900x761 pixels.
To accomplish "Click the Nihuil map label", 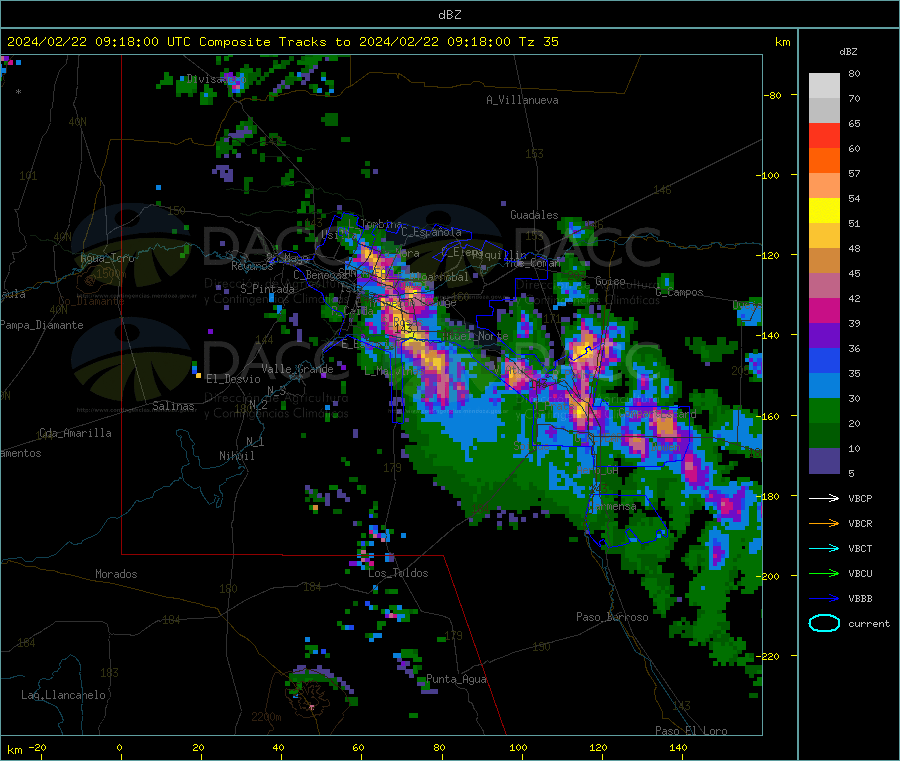I will tap(236, 456).
